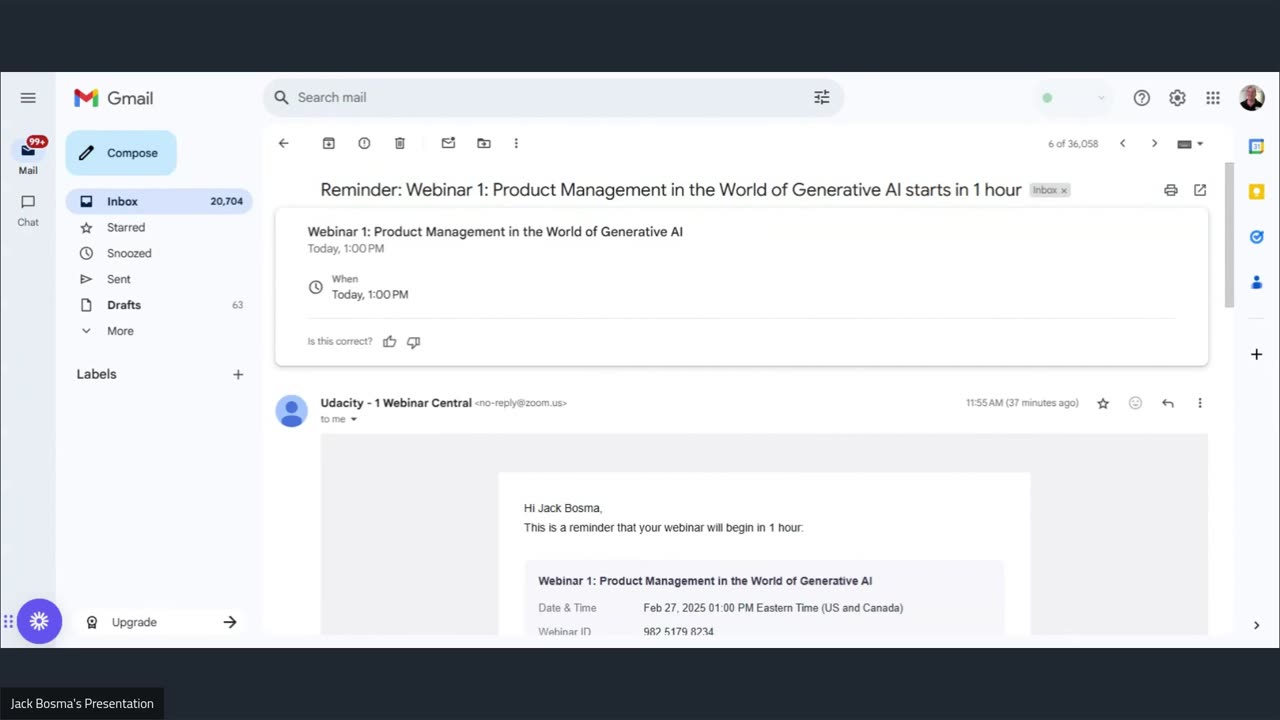The height and width of the screenshot is (720, 1280).
Task: Report this email as spam
Action: click(364, 143)
